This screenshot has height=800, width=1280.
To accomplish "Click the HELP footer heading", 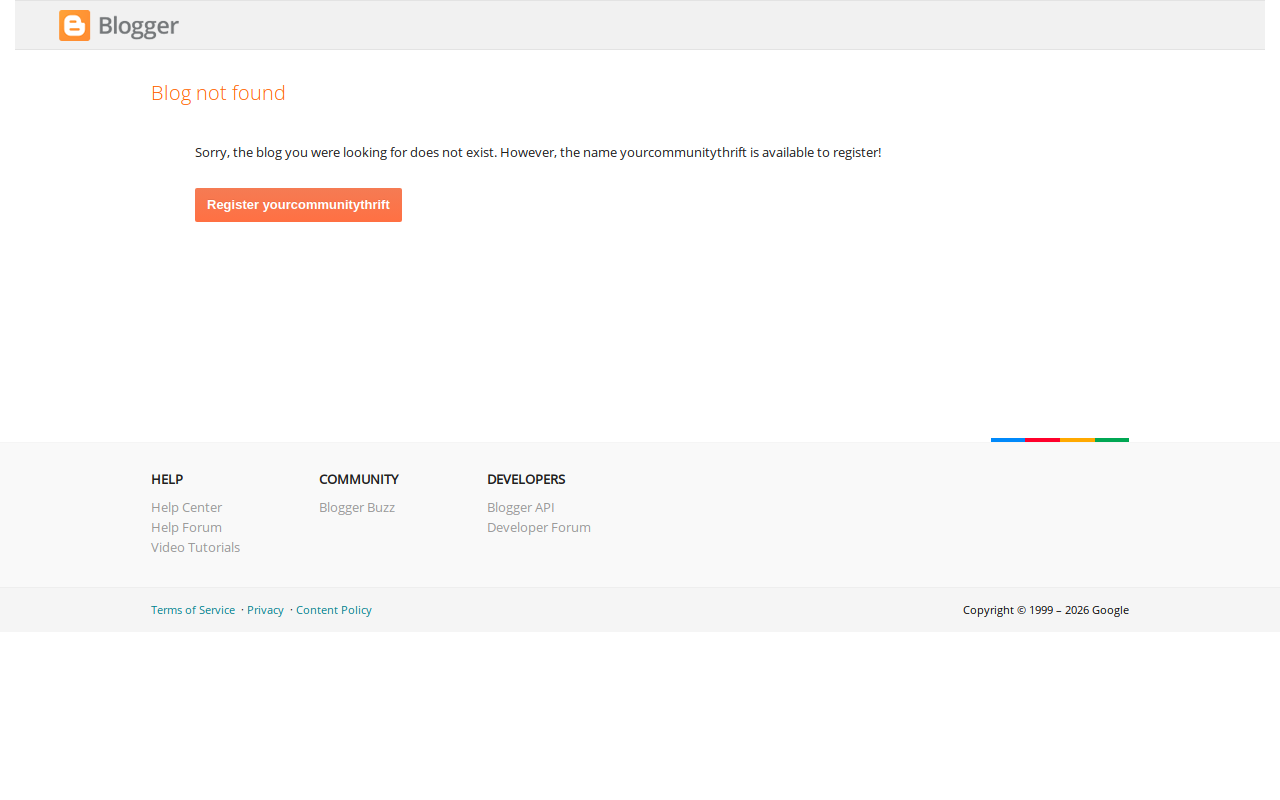I will click(167, 479).
